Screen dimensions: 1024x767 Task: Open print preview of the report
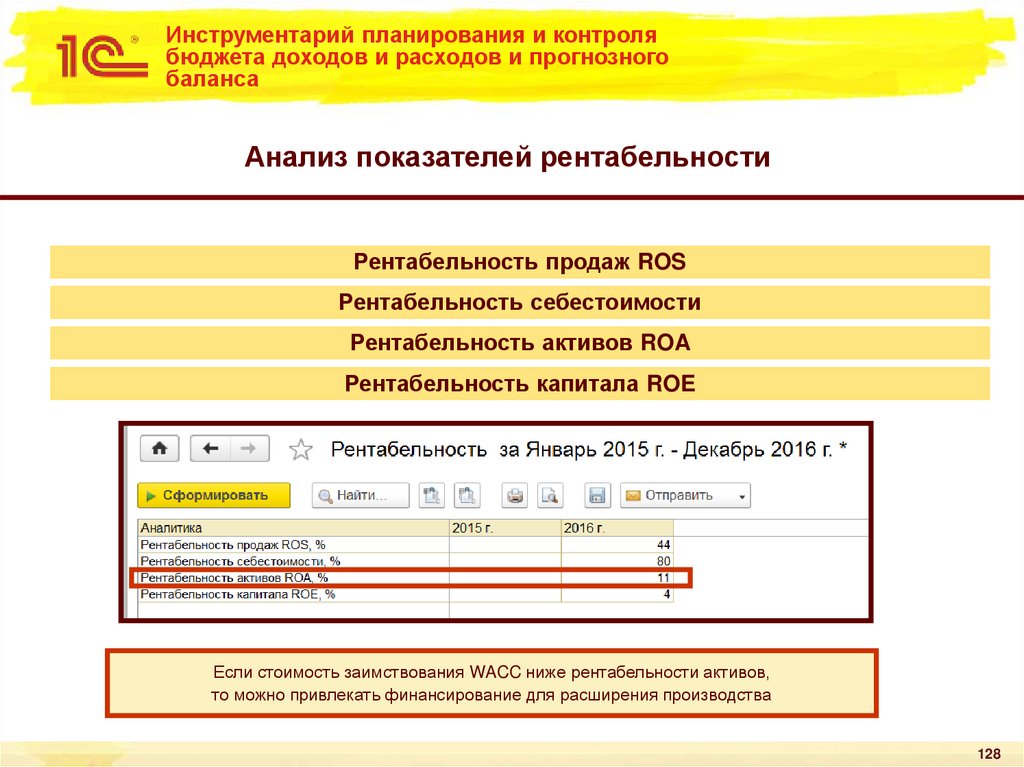coord(551,494)
